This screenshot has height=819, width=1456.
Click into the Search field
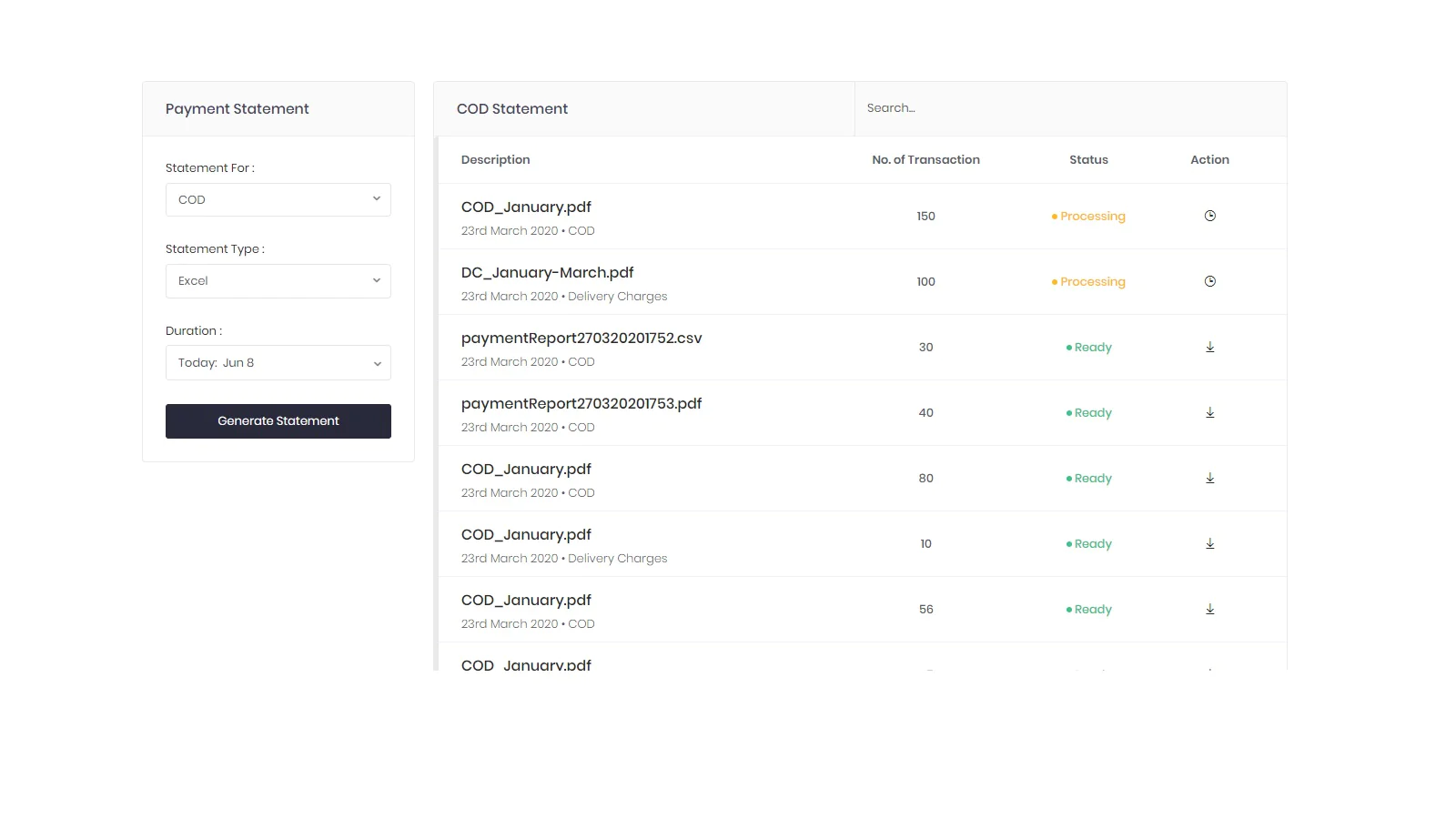(x=1069, y=108)
